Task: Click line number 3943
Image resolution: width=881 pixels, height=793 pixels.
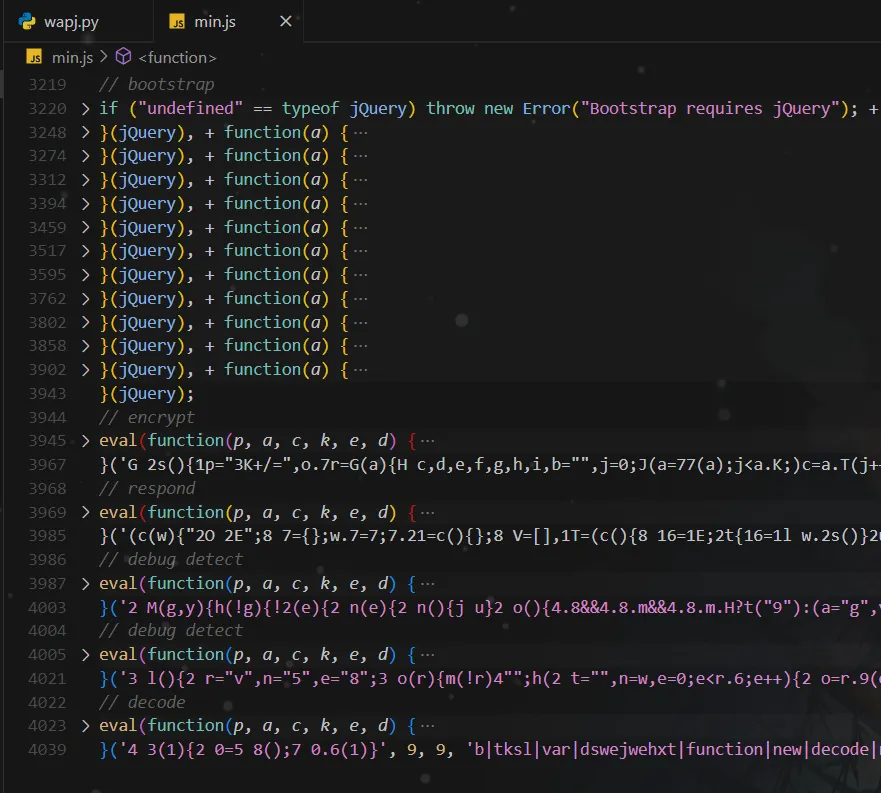Action: coord(47,393)
